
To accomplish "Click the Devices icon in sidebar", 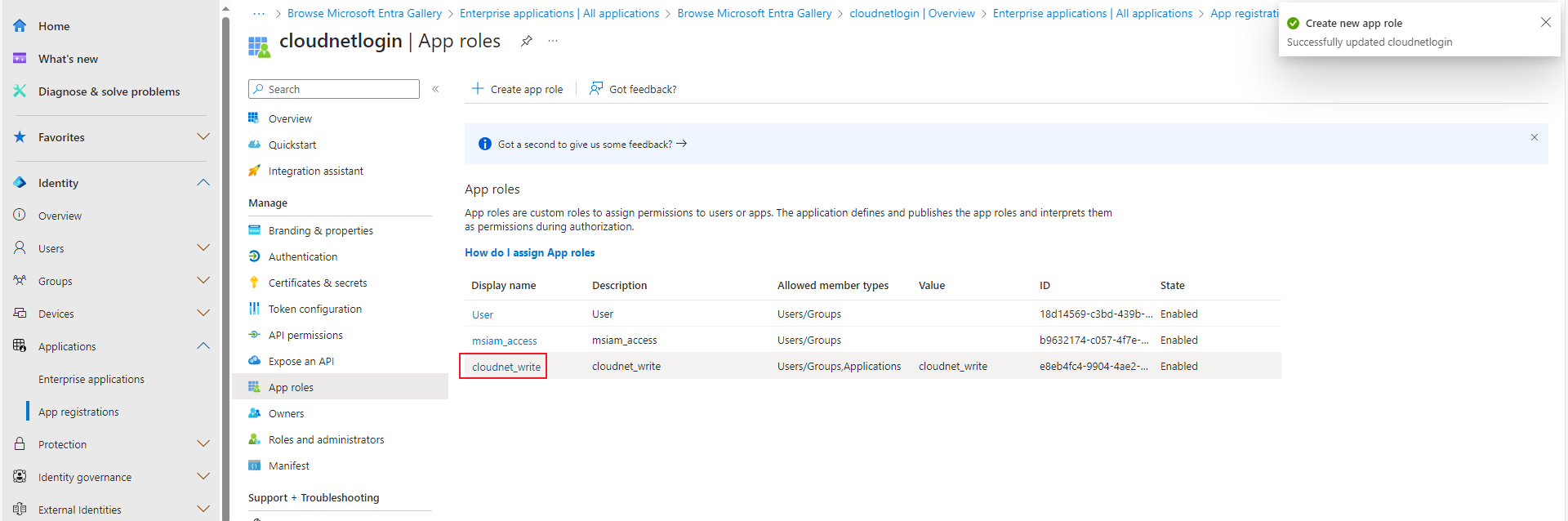I will click(20, 314).
